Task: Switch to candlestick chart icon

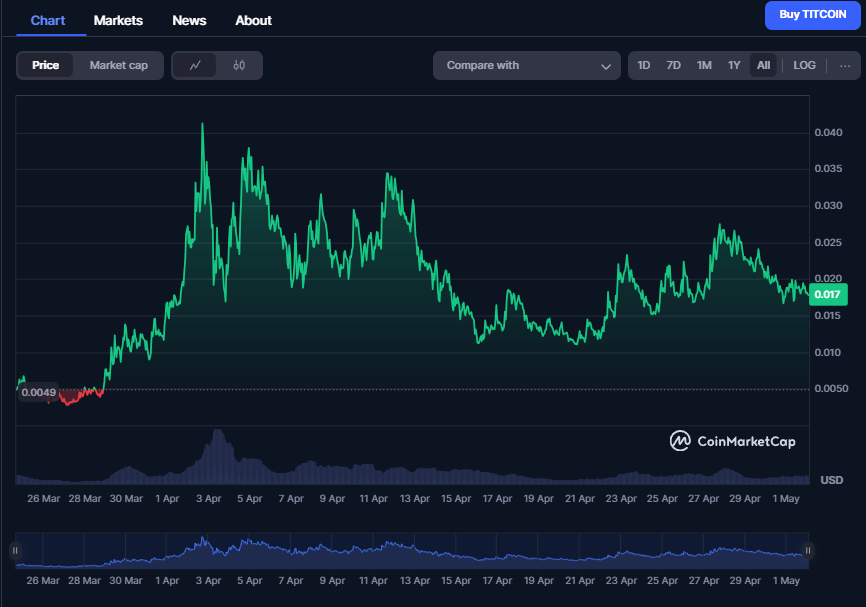Action: tap(239, 65)
